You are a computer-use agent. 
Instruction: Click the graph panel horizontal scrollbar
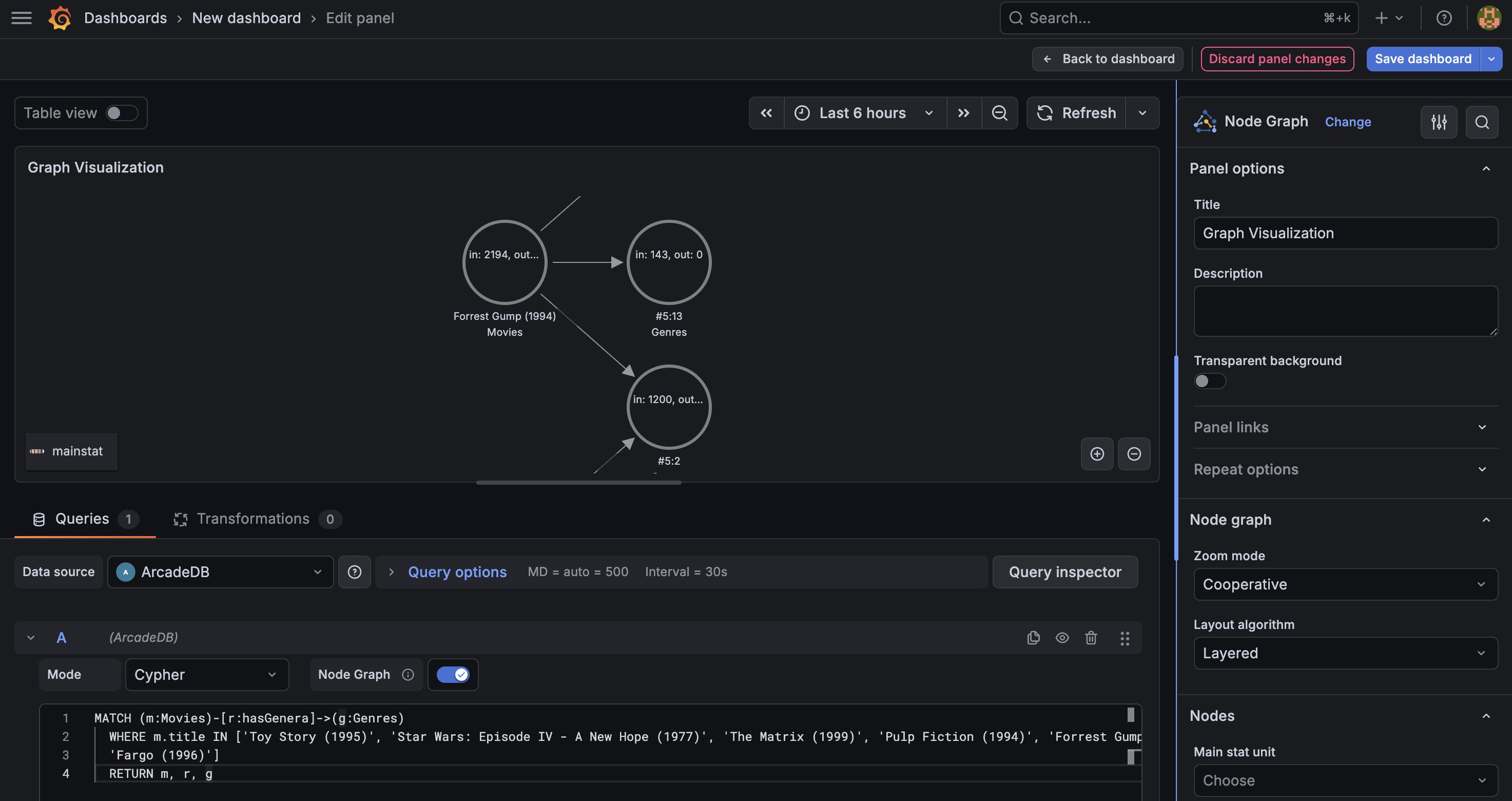coord(579,483)
